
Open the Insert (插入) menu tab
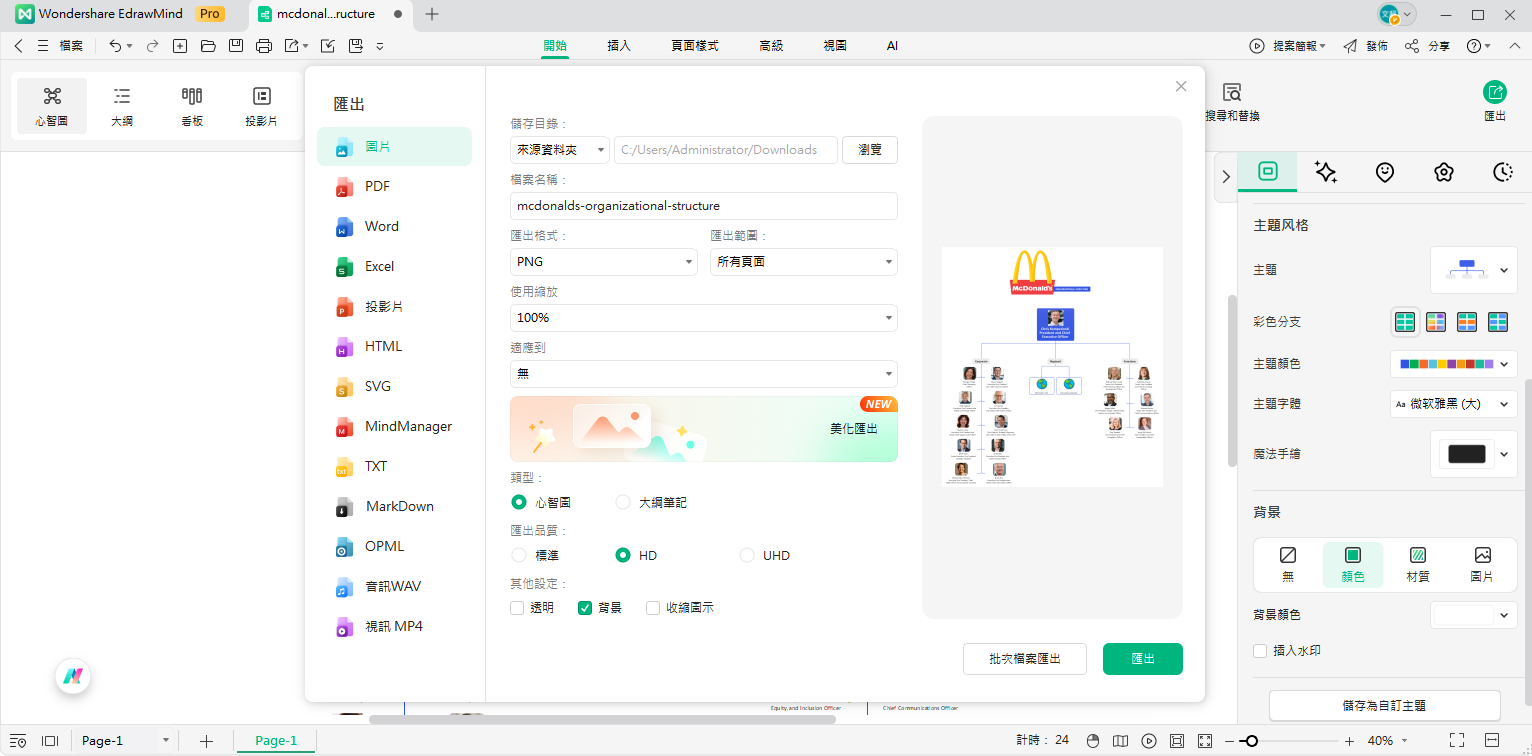click(619, 46)
